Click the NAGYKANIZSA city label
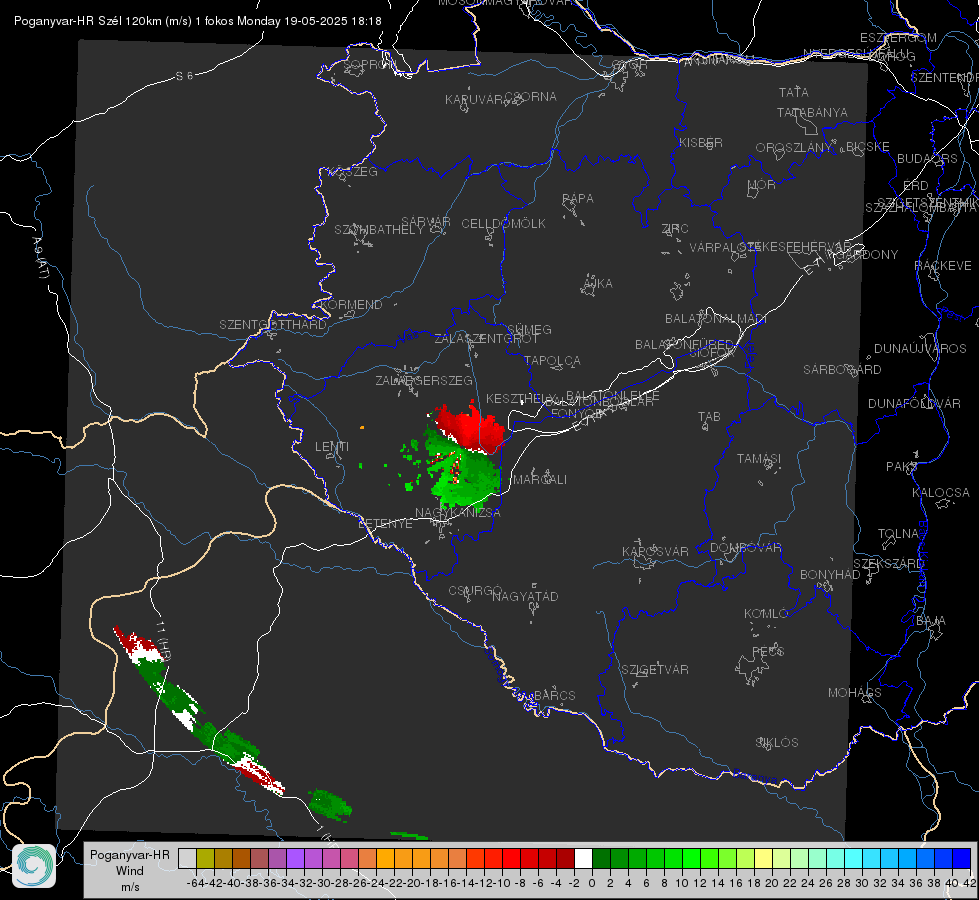979x900 pixels. pyautogui.click(x=458, y=513)
